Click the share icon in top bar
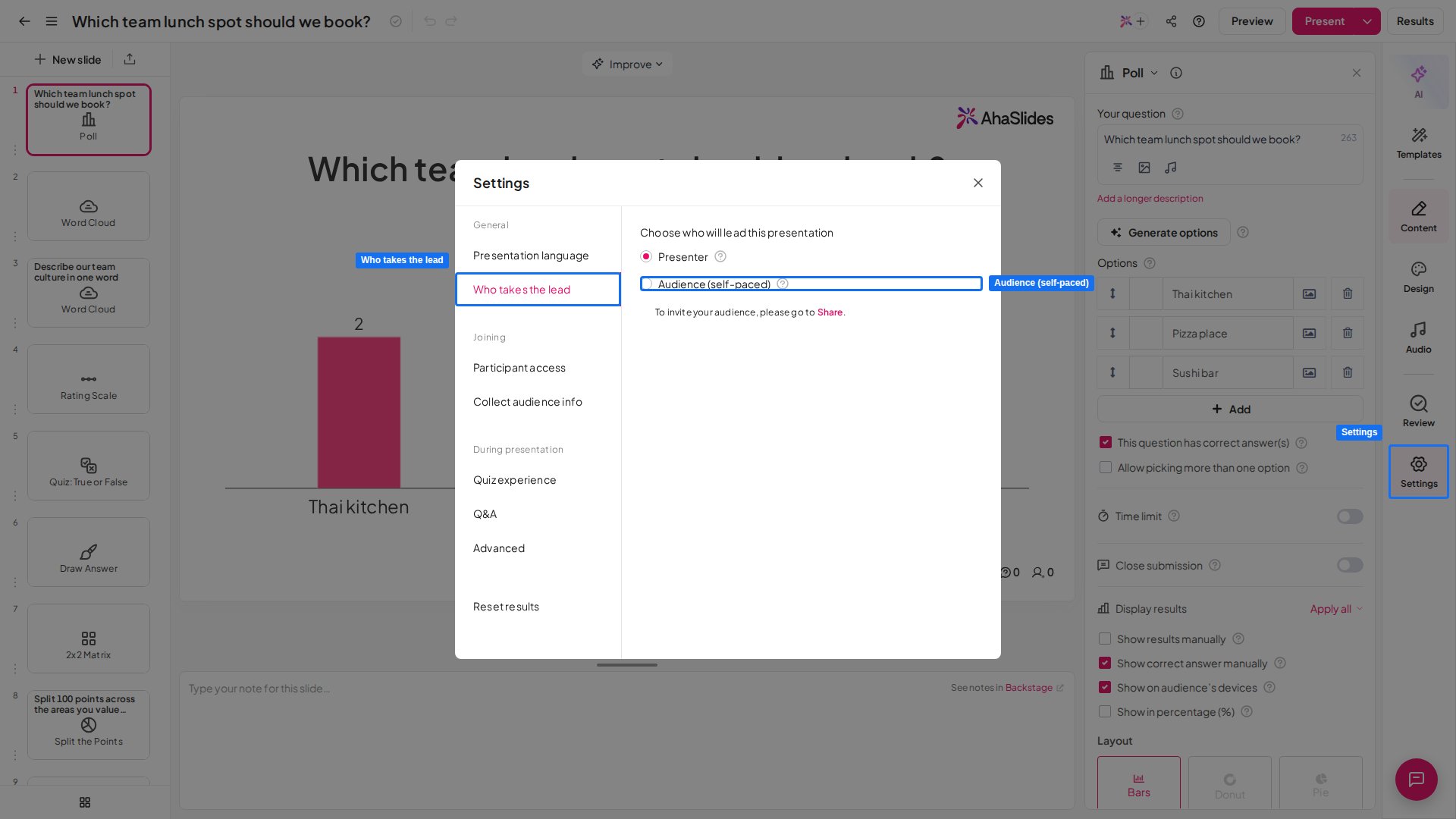Image resolution: width=1456 pixels, height=819 pixels. tap(1171, 21)
